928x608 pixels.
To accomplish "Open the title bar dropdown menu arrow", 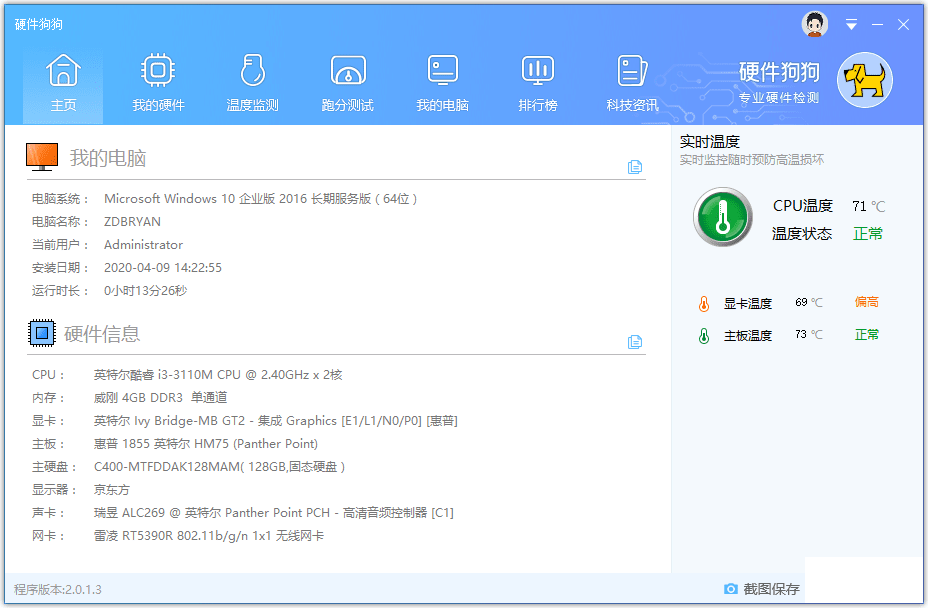I will [x=851, y=24].
